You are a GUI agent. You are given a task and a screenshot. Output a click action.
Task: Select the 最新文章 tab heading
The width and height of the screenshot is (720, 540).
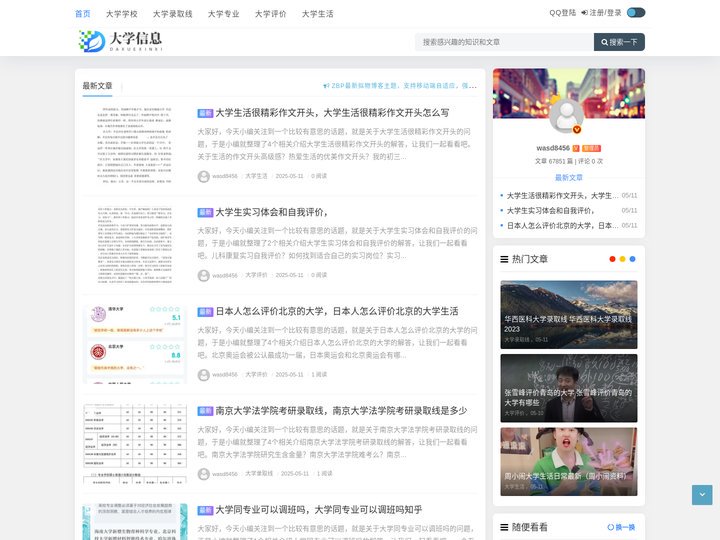pyautogui.click(x=97, y=86)
